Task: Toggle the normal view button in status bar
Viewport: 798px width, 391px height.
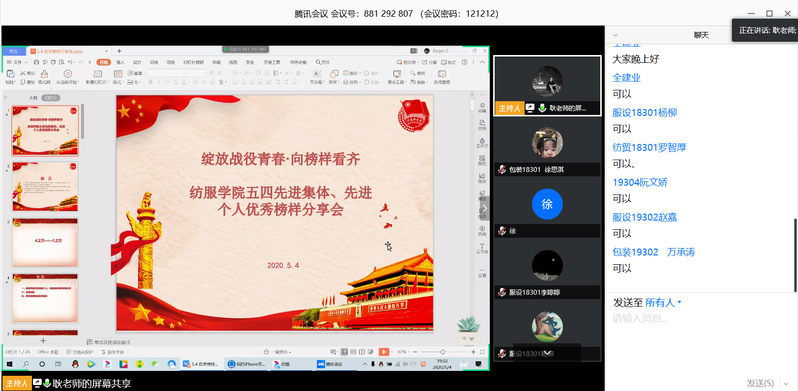Action: [x=345, y=351]
